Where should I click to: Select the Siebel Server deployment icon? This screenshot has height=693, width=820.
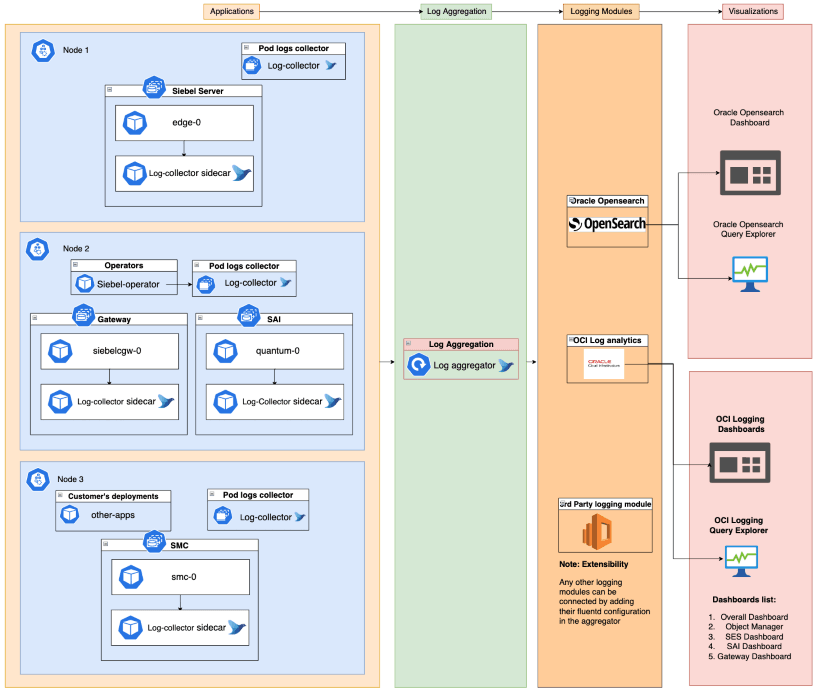154,87
